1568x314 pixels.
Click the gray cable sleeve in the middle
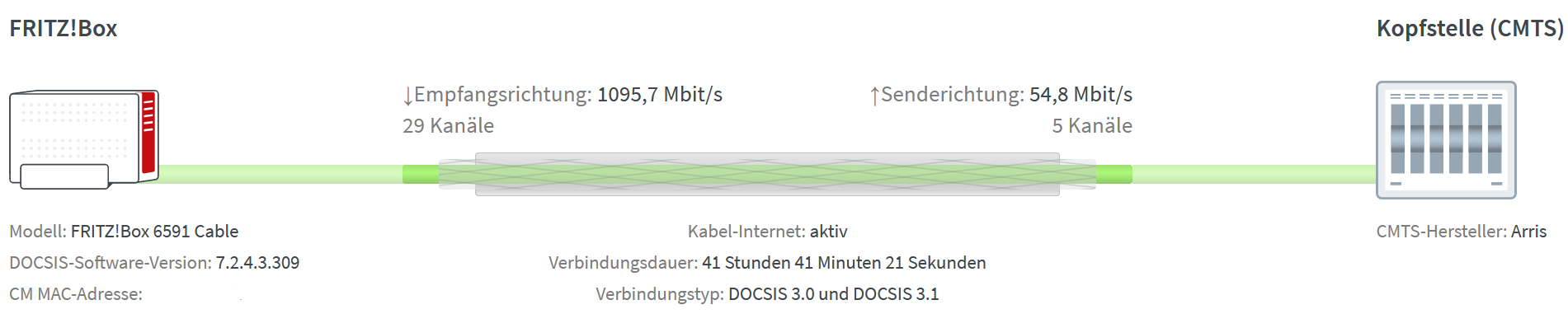[767, 174]
